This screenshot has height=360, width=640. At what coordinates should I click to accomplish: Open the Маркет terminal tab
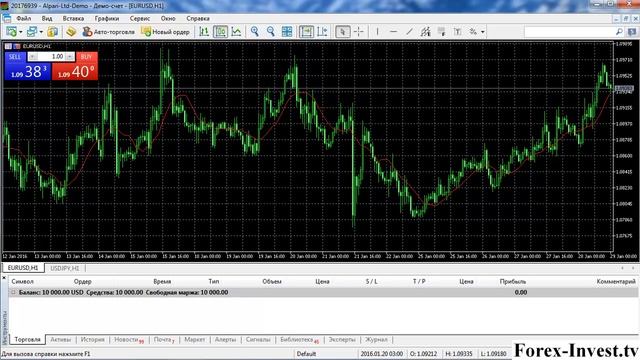pyautogui.click(x=195, y=340)
